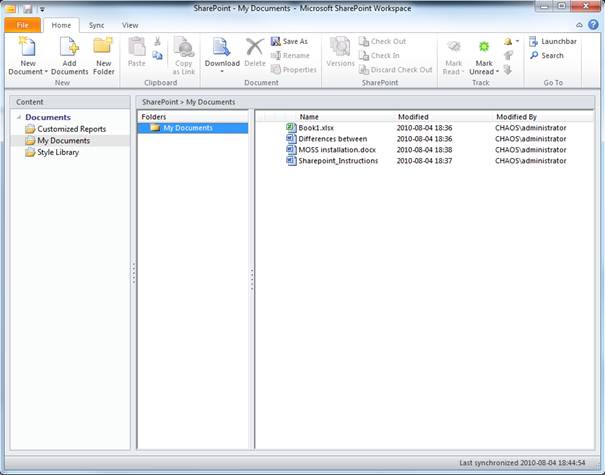Screen dimensions: 605x475
Task: Select My Documents in Folders pane
Action: pos(193,128)
